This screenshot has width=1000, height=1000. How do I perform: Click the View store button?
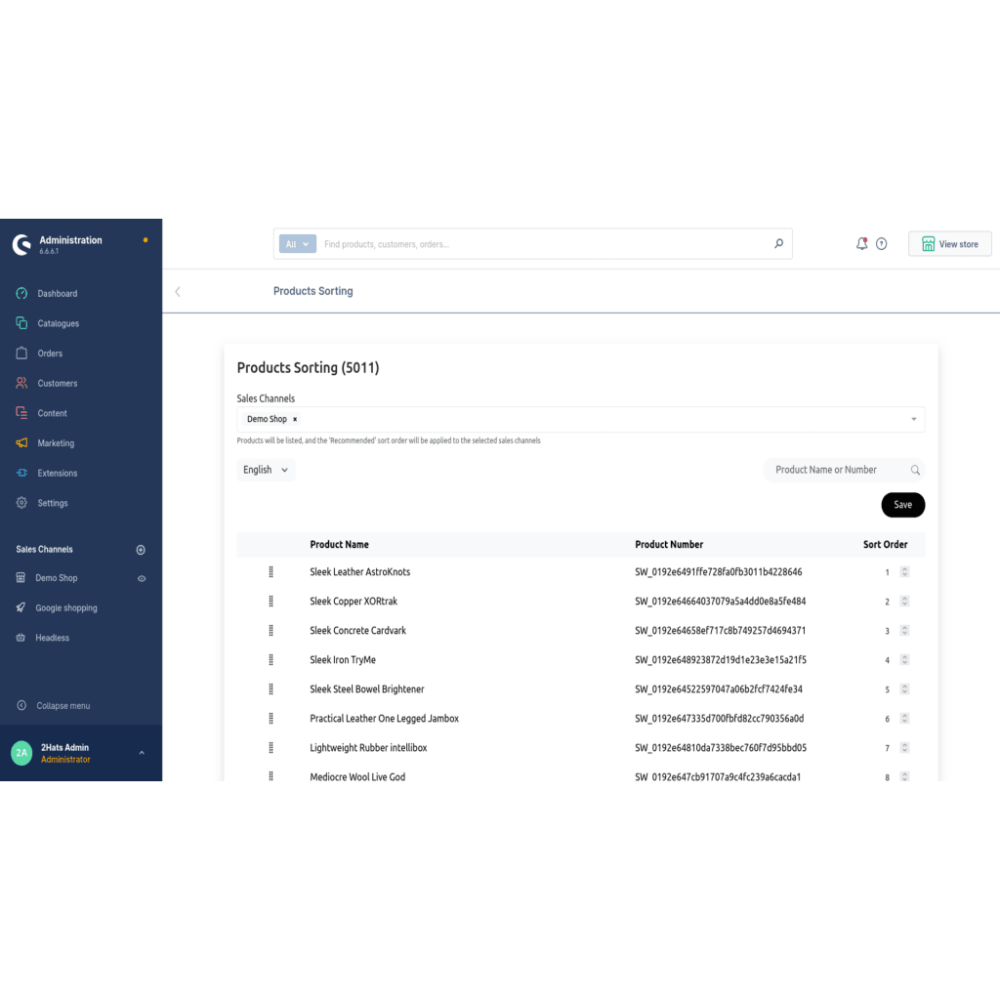click(x=949, y=244)
